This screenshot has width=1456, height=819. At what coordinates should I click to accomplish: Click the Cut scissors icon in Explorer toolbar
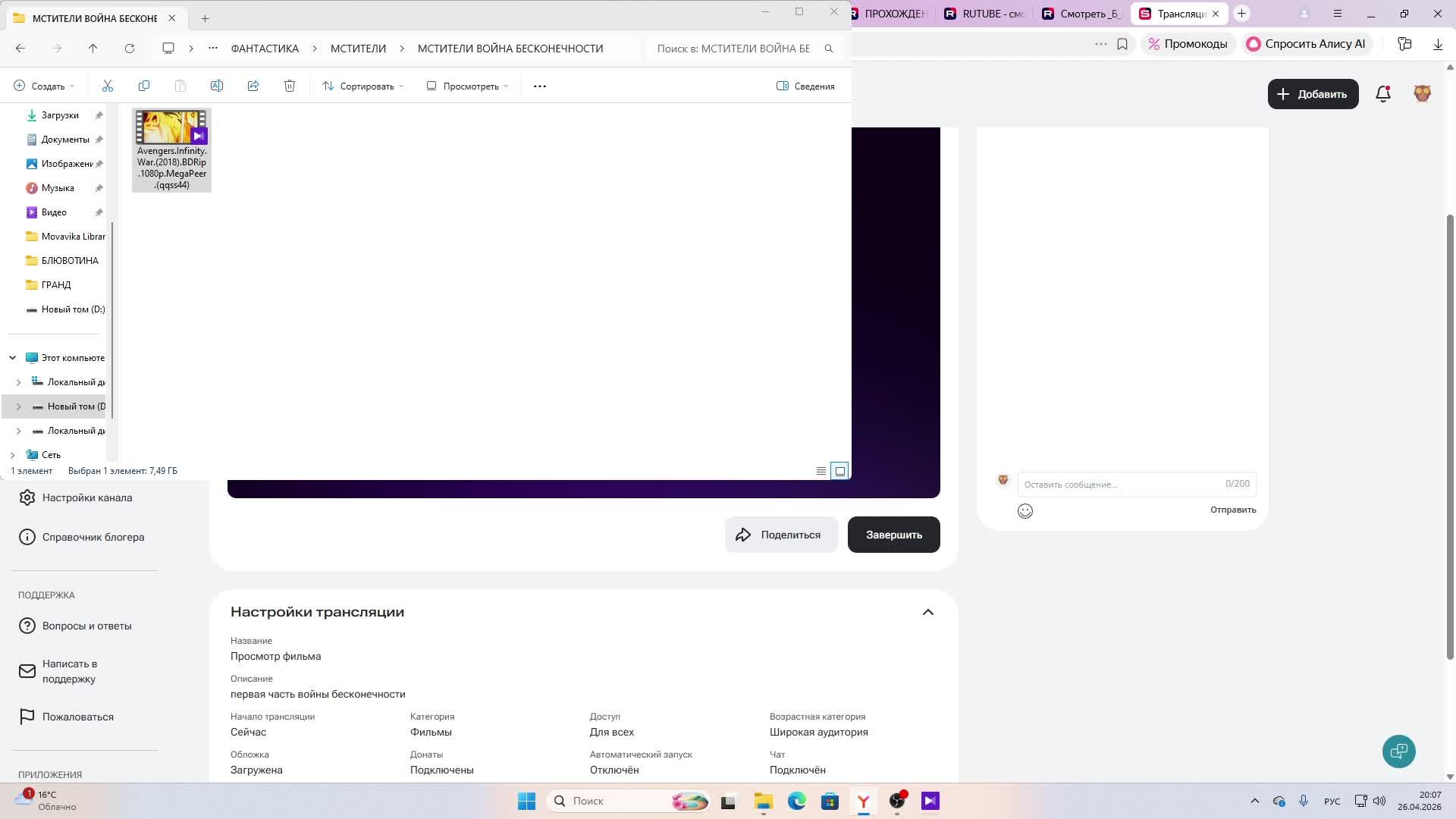[108, 86]
